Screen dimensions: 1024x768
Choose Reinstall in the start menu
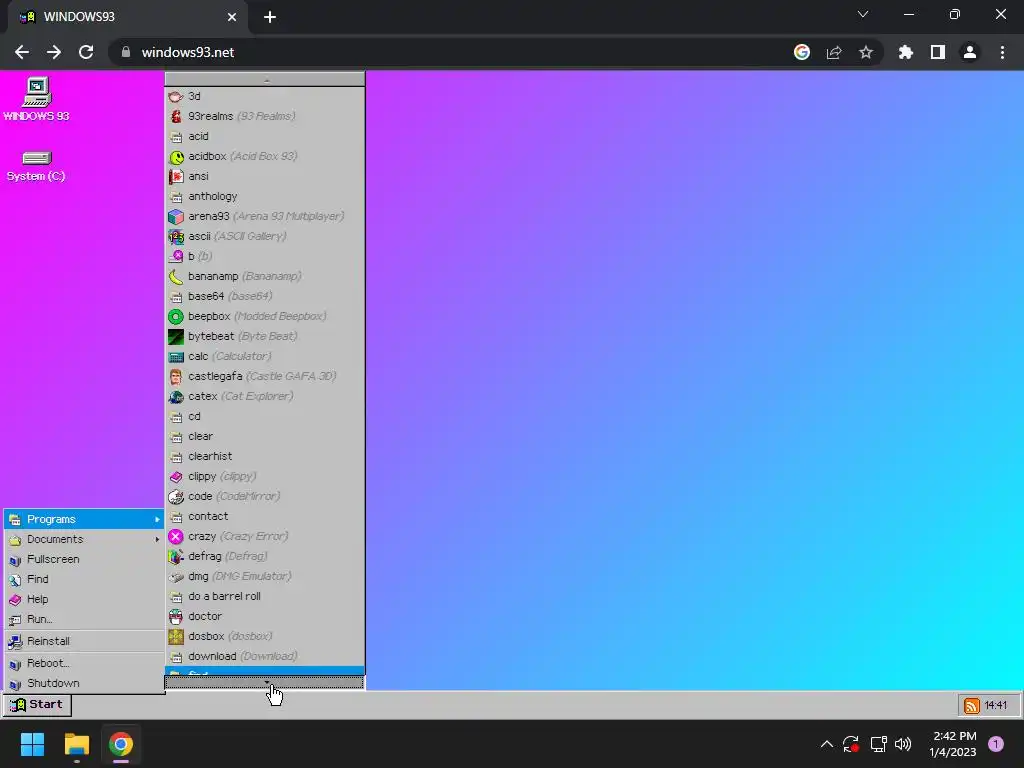84,641
